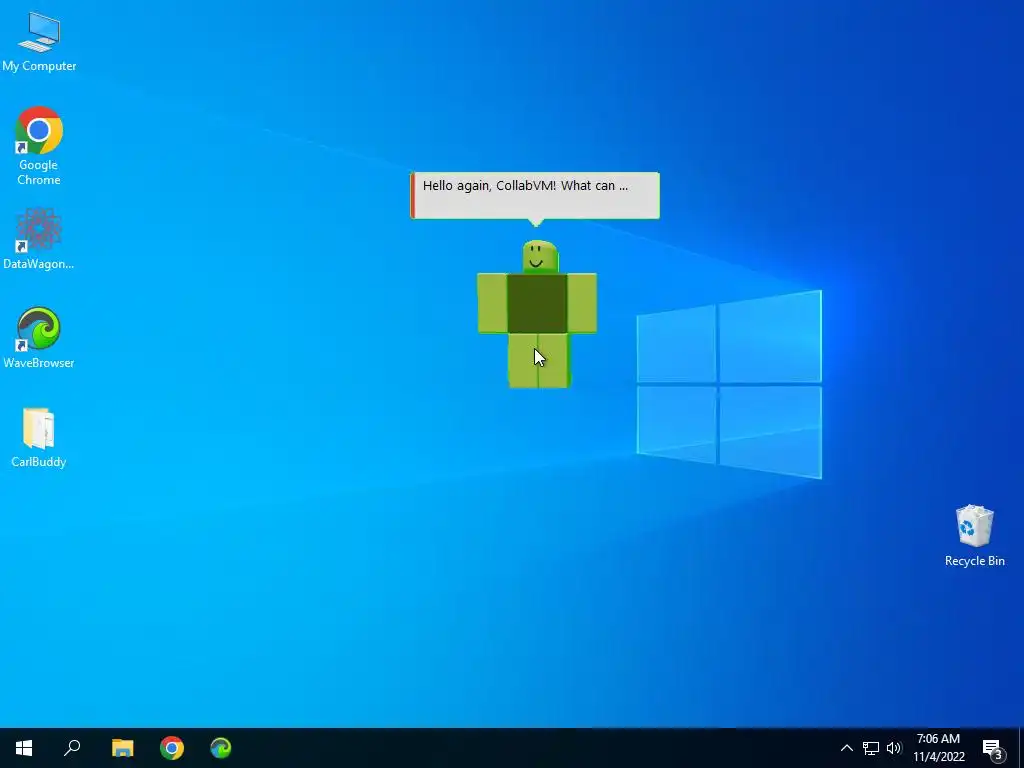Open the volume speaker tray icon

(x=894, y=748)
